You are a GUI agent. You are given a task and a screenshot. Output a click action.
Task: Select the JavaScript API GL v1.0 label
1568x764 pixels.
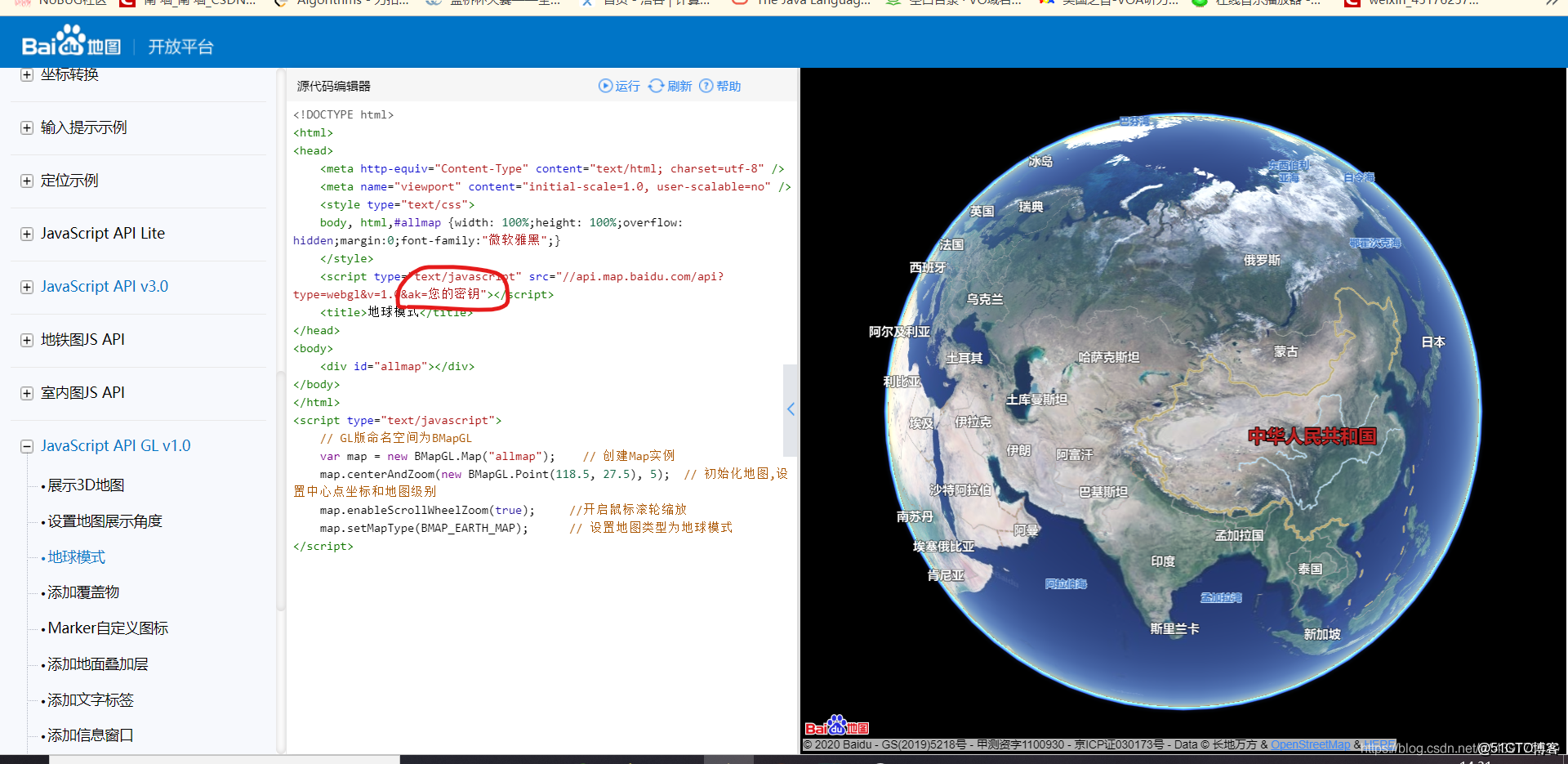(115, 446)
